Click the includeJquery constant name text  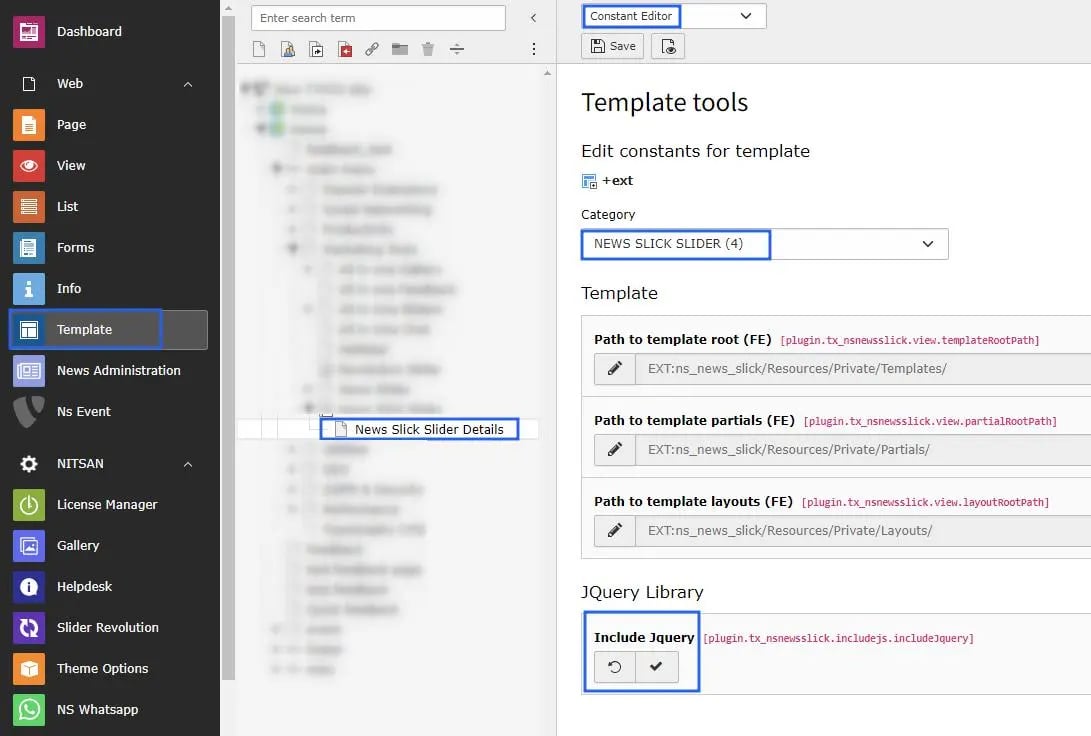tap(838, 639)
